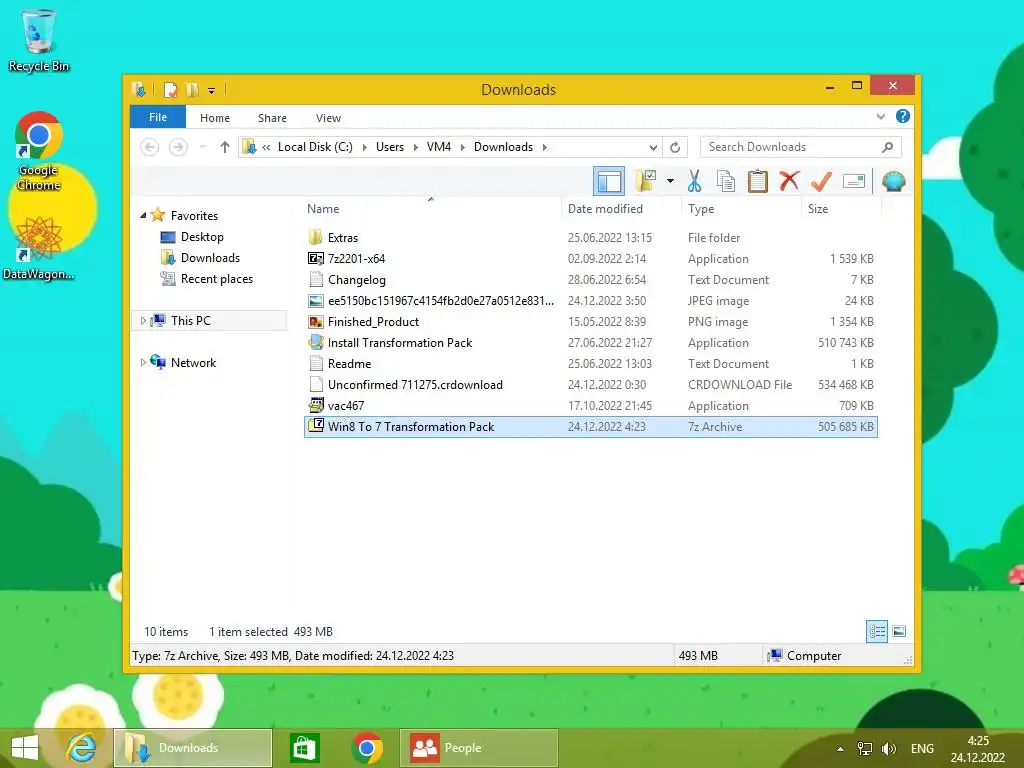Switch to Large icons view button

pos(899,631)
